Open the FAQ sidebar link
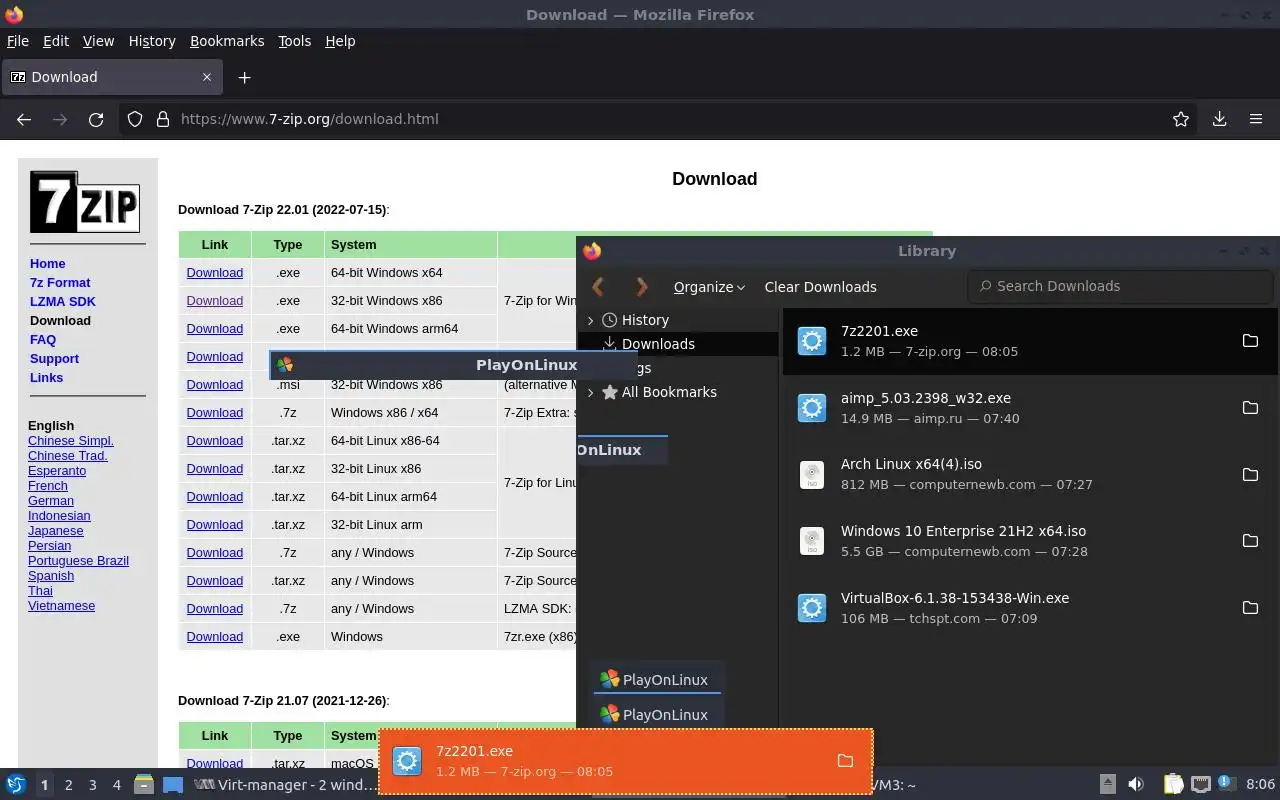The height and width of the screenshot is (800, 1280). [43, 340]
